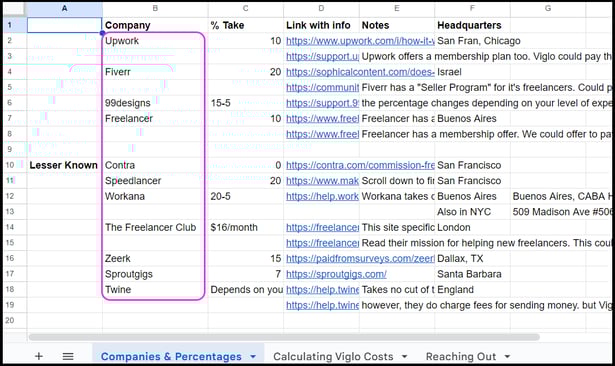Select the Company header cell
Image resolution: width=615 pixels, height=366 pixels.
point(155,25)
